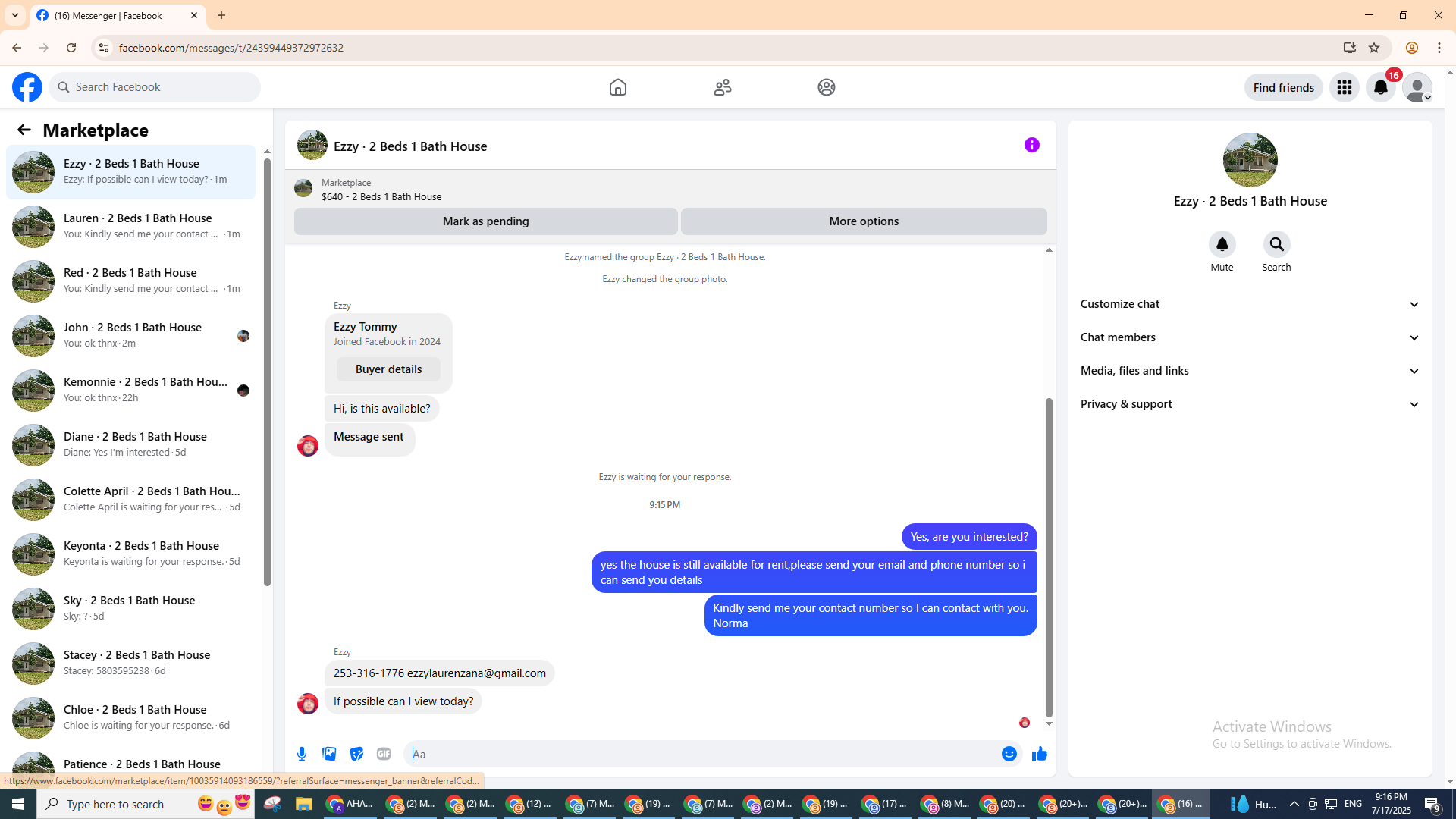
Task: Open File Explorer from taskbar
Action: (x=304, y=804)
